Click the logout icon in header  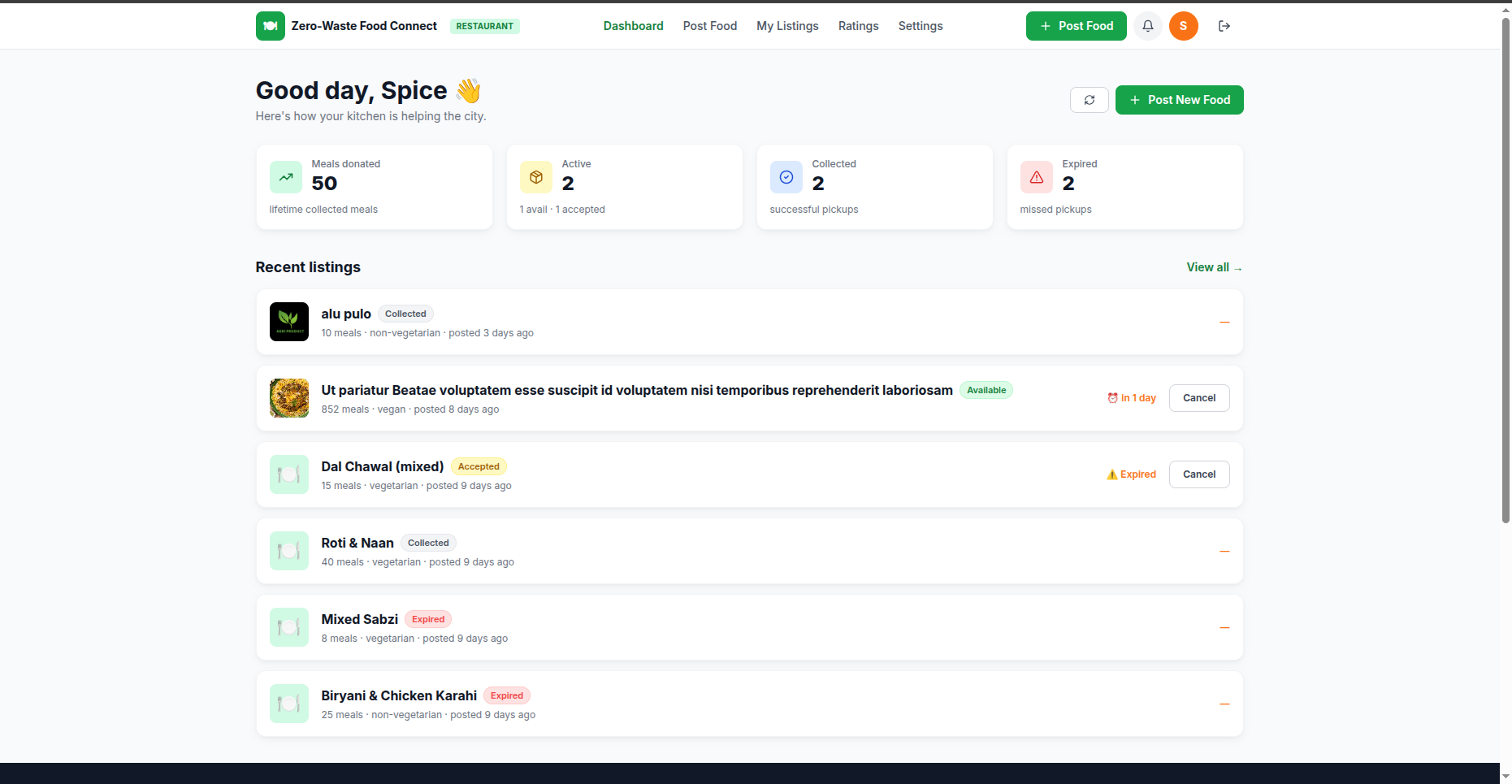1224,26
